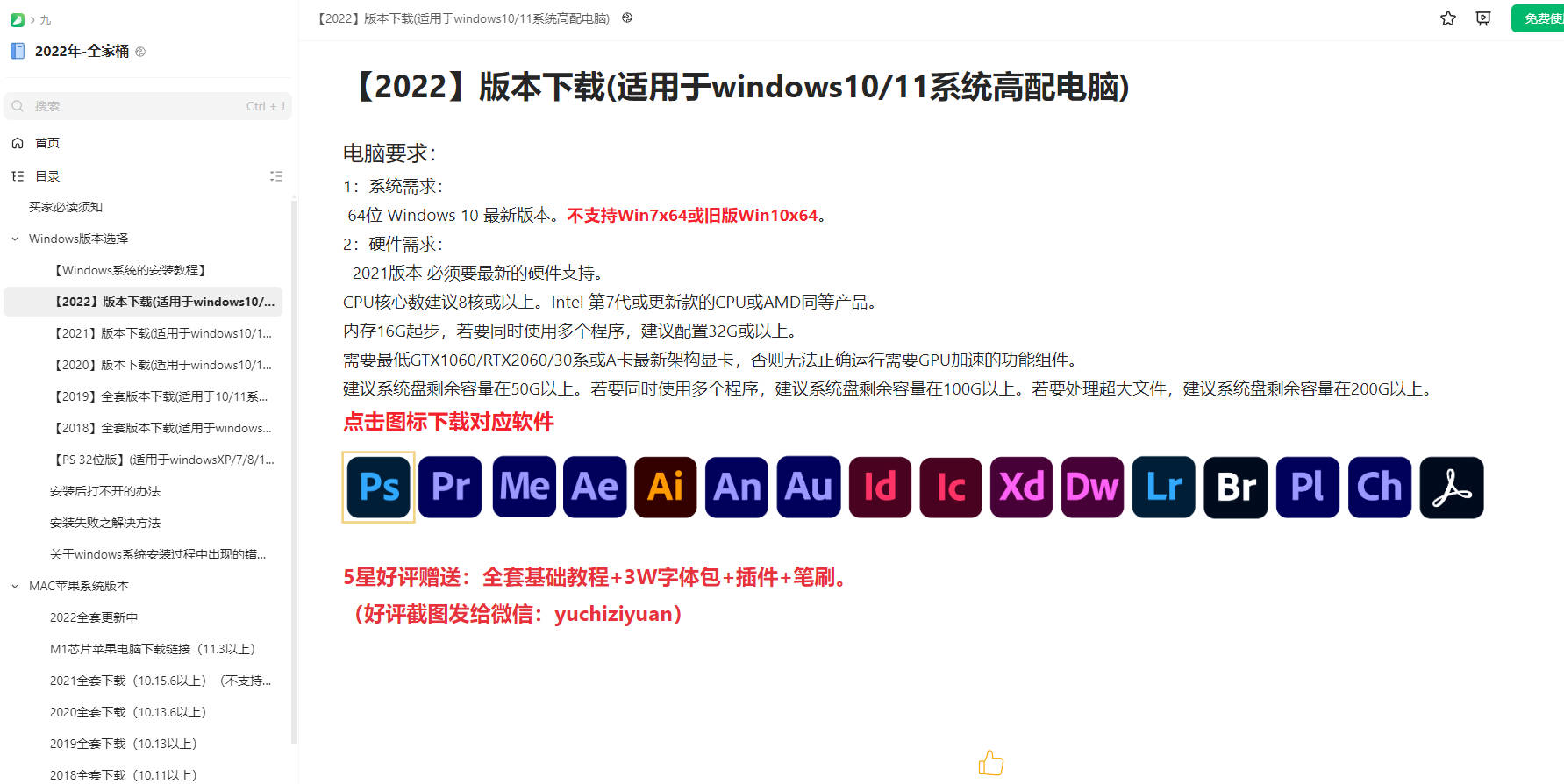This screenshot has height=784, width=1564.
Task: Click the presentation mode icon in header
Action: point(1483,18)
